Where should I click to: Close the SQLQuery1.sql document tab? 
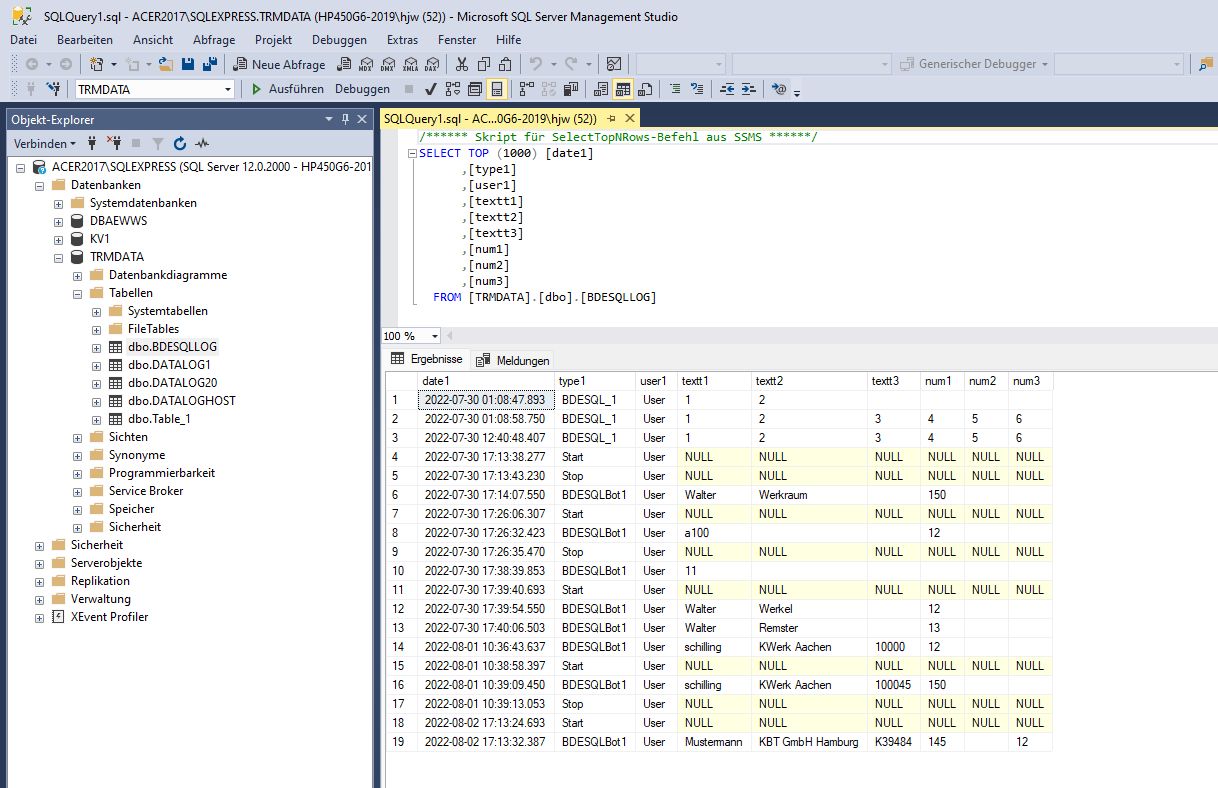pos(631,119)
